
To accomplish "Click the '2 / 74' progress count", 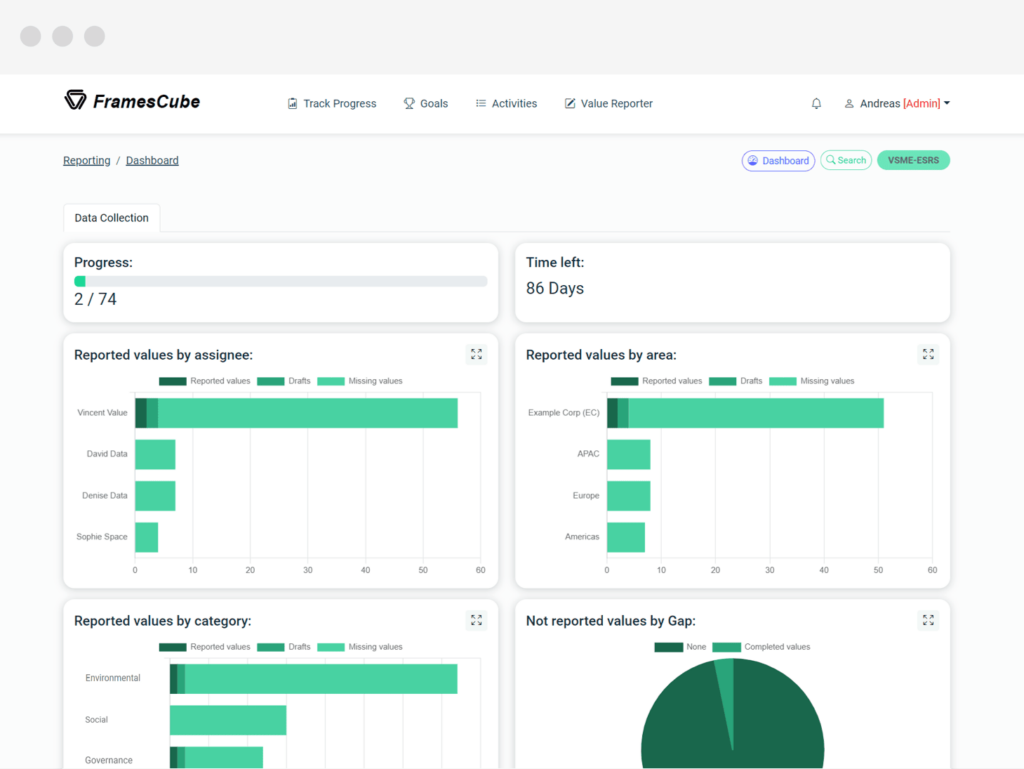I will pyautogui.click(x=95, y=300).
